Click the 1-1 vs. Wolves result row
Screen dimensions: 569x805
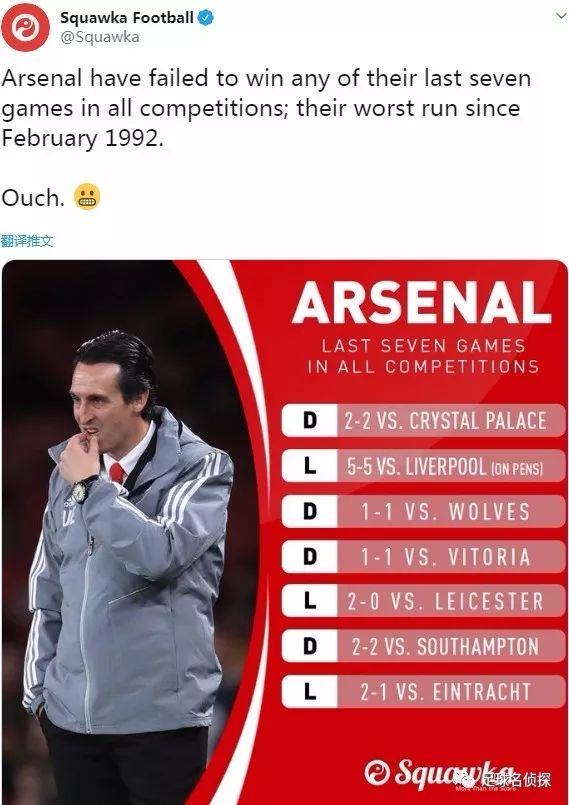pos(423,511)
